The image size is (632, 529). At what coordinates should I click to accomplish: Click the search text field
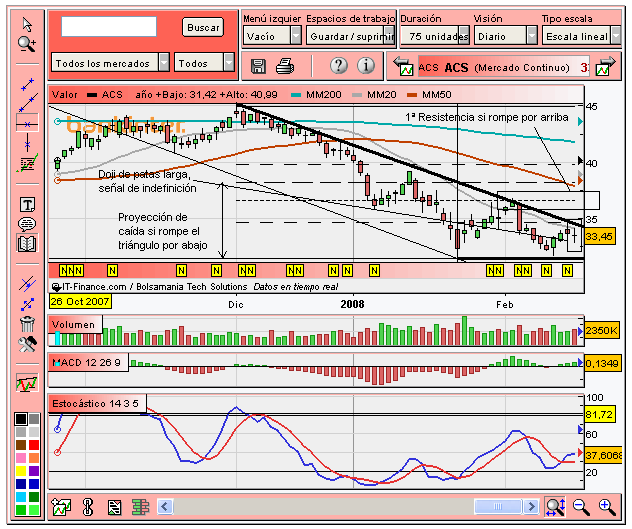(x=109, y=27)
